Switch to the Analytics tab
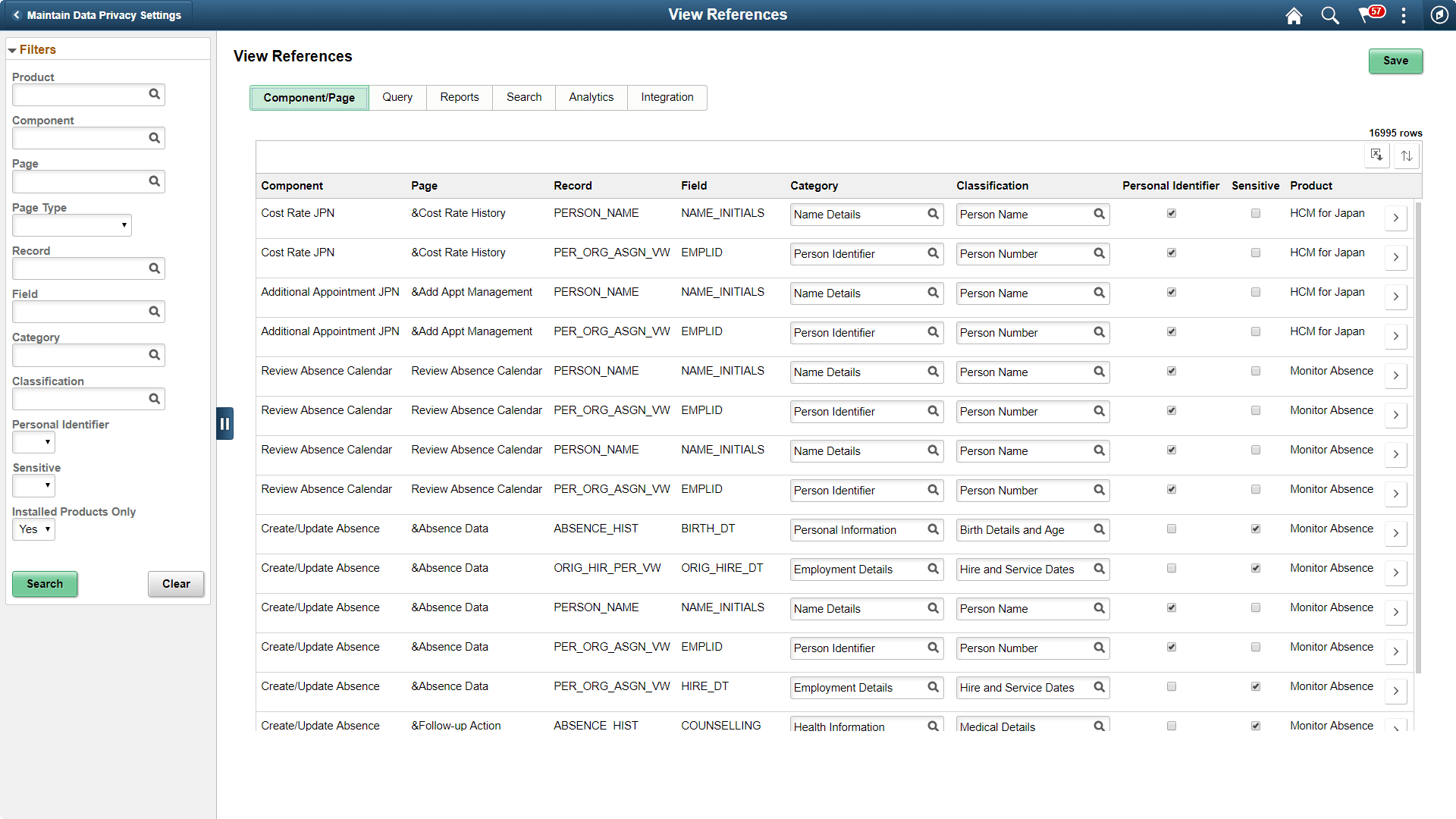 pyautogui.click(x=591, y=97)
